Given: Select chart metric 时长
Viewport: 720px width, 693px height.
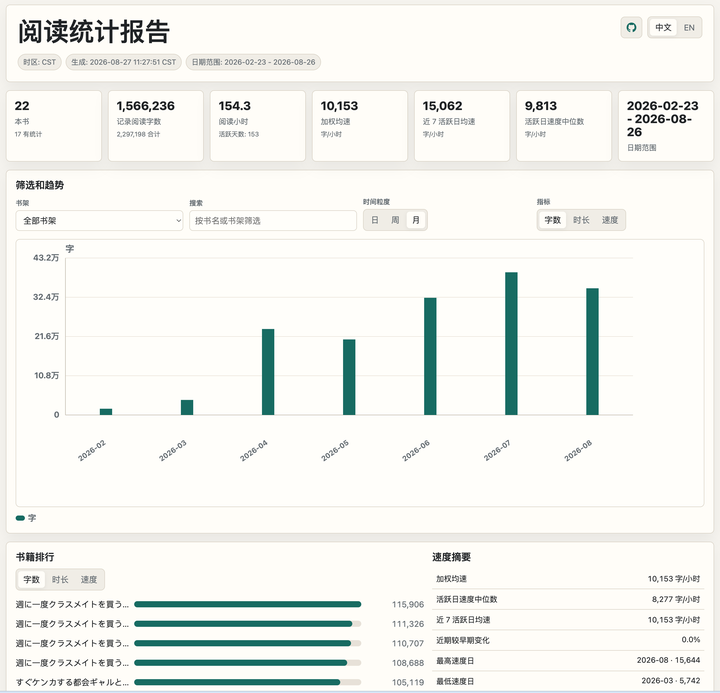Looking at the screenshot, I should 581,220.
